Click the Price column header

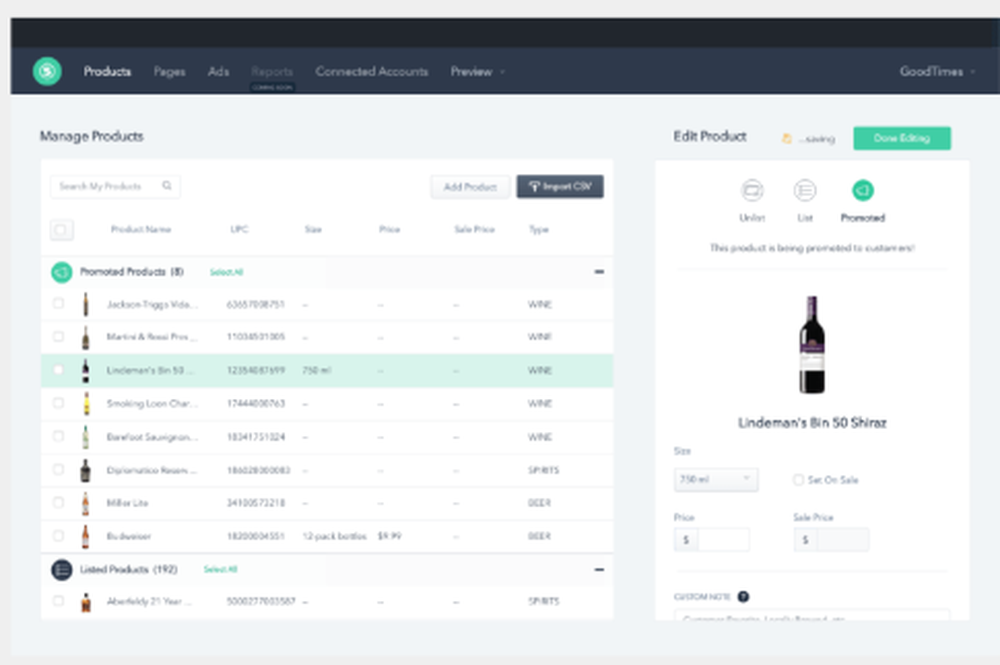(x=389, y=230)
